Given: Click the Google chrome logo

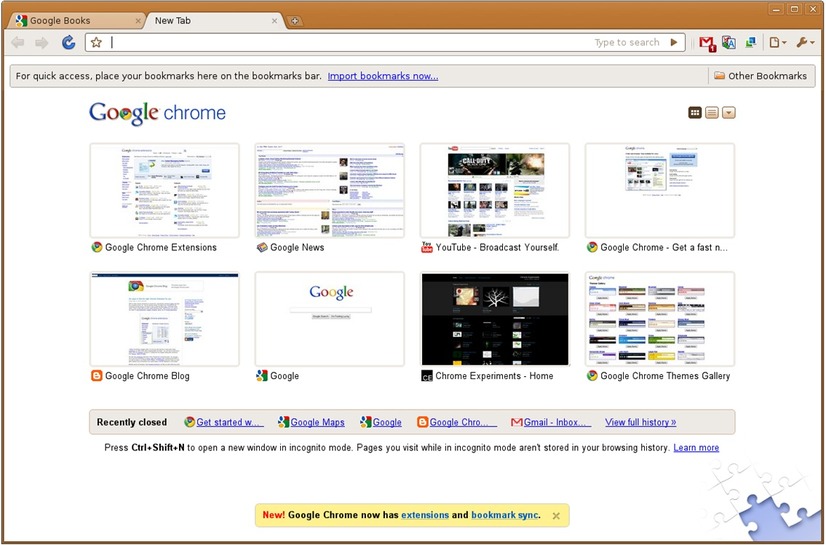Looking at the screenshot, I should coord(157,113).
